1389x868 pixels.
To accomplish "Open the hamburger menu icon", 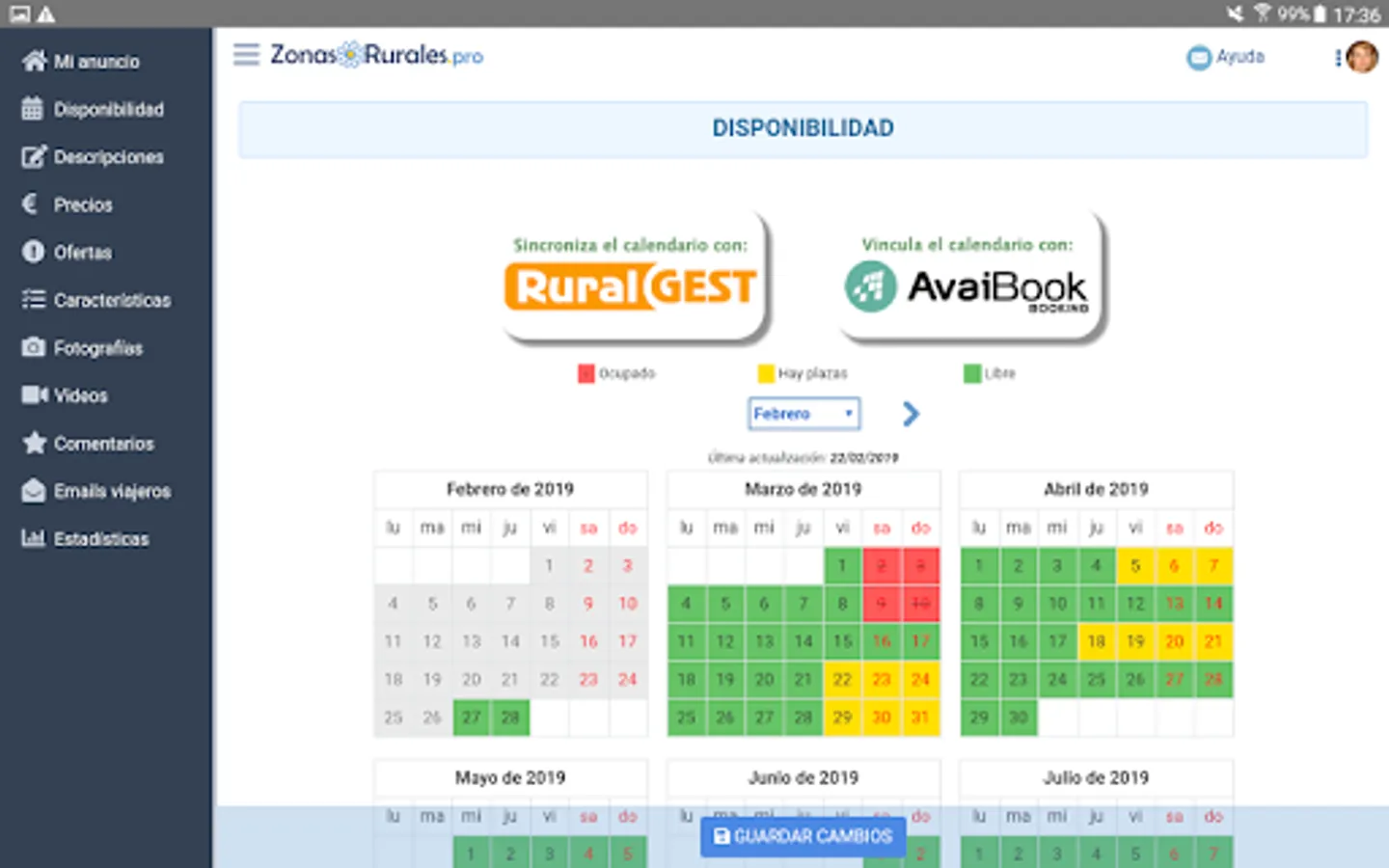I will pyautogui.click(x=246, y=55).
